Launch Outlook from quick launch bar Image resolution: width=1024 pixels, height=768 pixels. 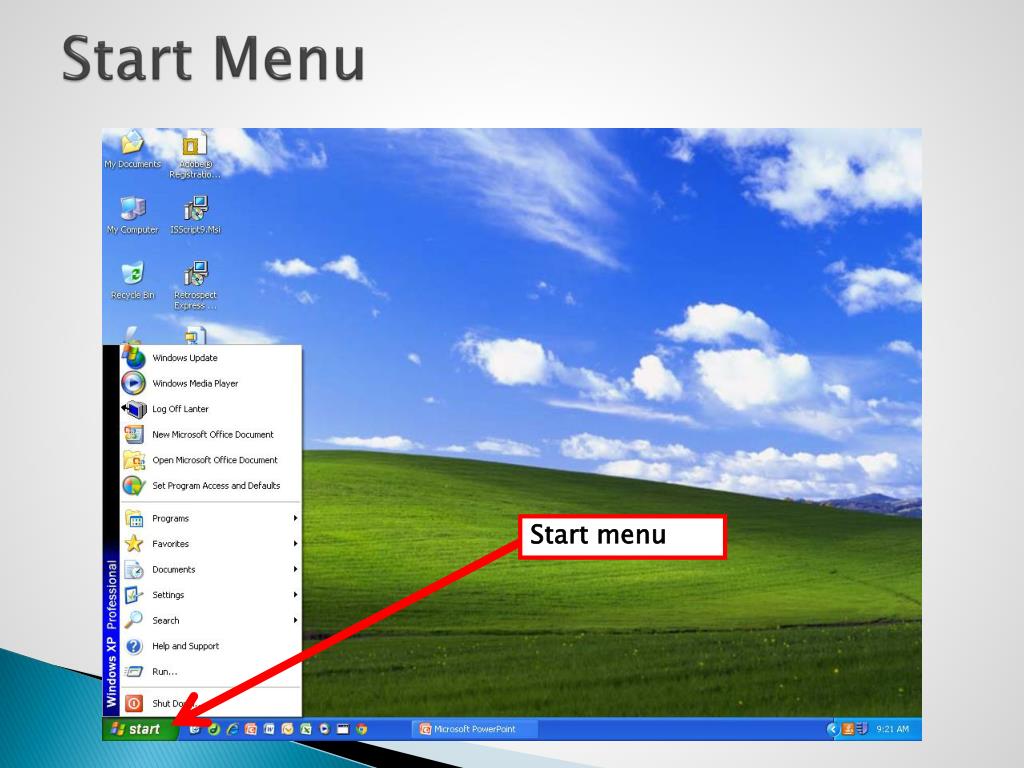(x=287, y=729)
